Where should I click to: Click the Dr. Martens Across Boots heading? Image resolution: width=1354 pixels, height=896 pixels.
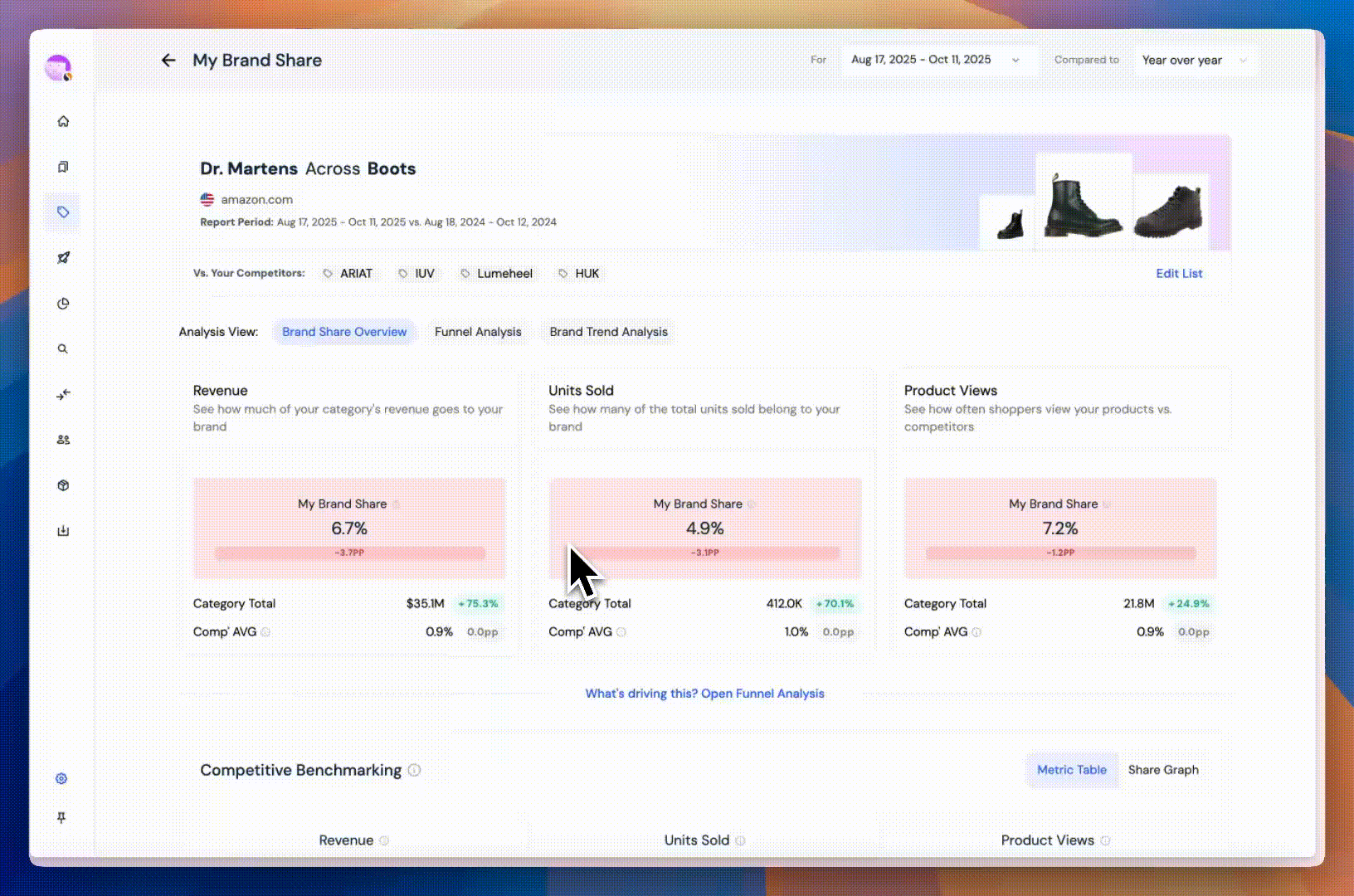[308, 169]
